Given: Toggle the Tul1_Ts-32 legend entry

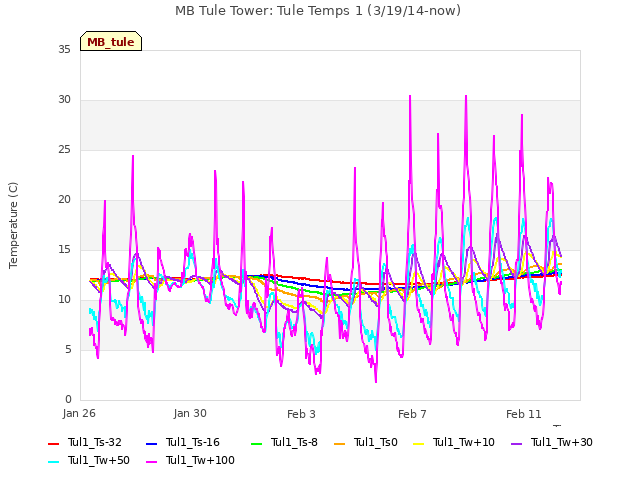Looking at the screenshot, I should [85, 442].
